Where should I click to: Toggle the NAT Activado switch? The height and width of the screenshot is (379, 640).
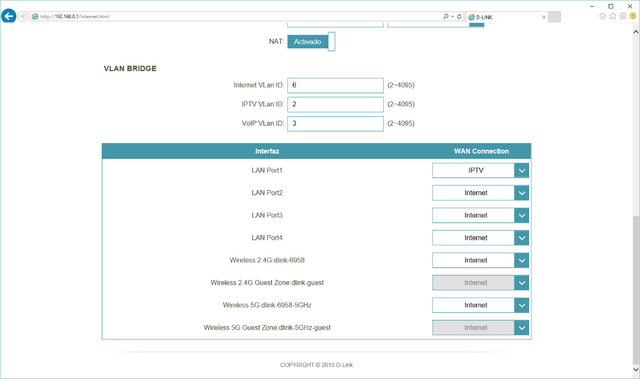(x=311, y=42)
